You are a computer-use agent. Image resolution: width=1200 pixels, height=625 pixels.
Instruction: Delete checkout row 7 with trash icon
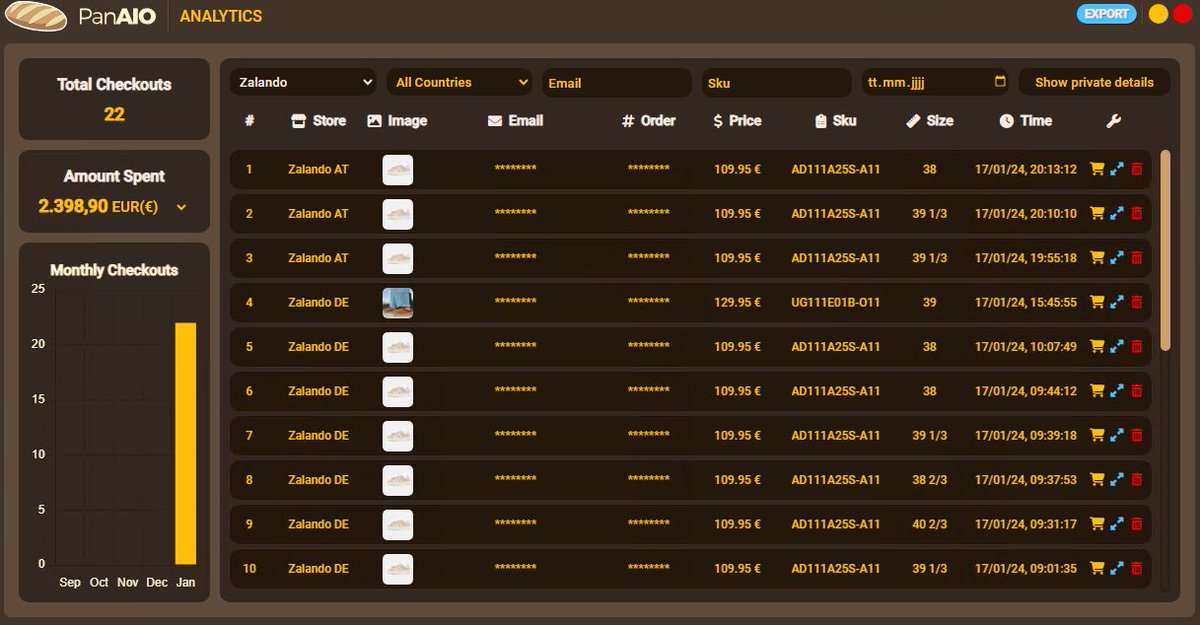(1136, 435)
